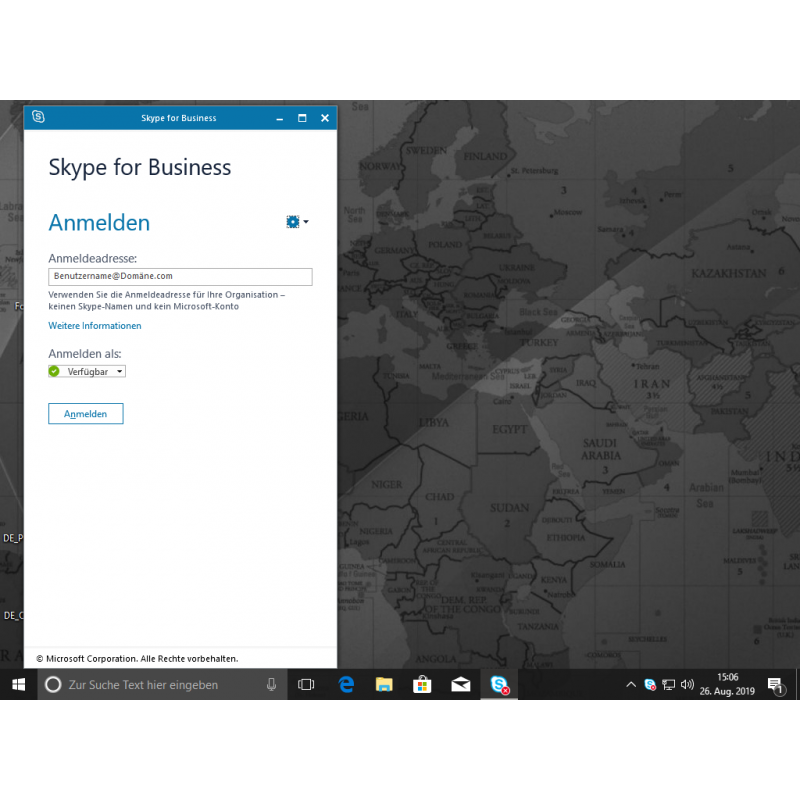This screenshot has width=800, height=800.
Task: Click the Anmeldeadresse input field
Action: tap(180, 277)
